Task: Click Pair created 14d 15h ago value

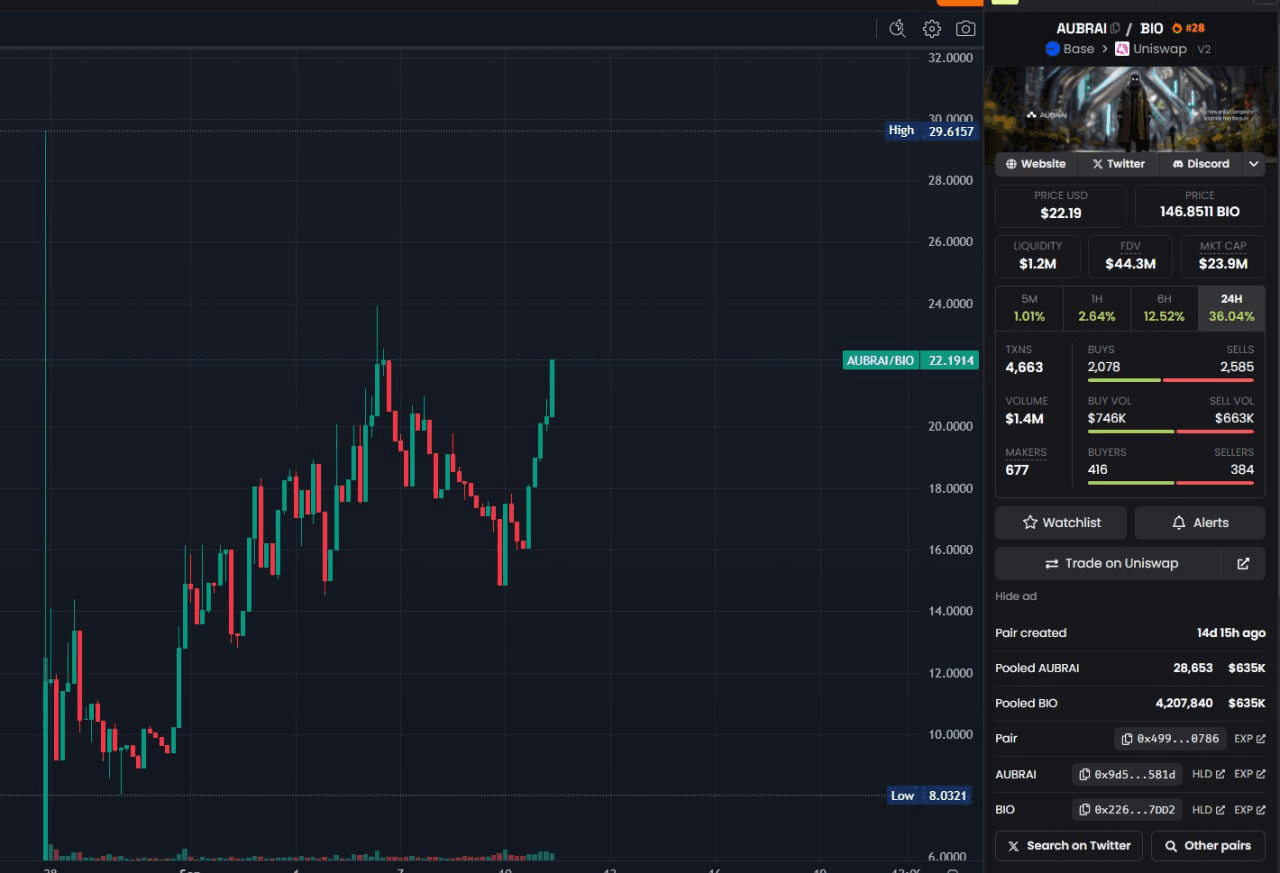Action: (1231, 633)
